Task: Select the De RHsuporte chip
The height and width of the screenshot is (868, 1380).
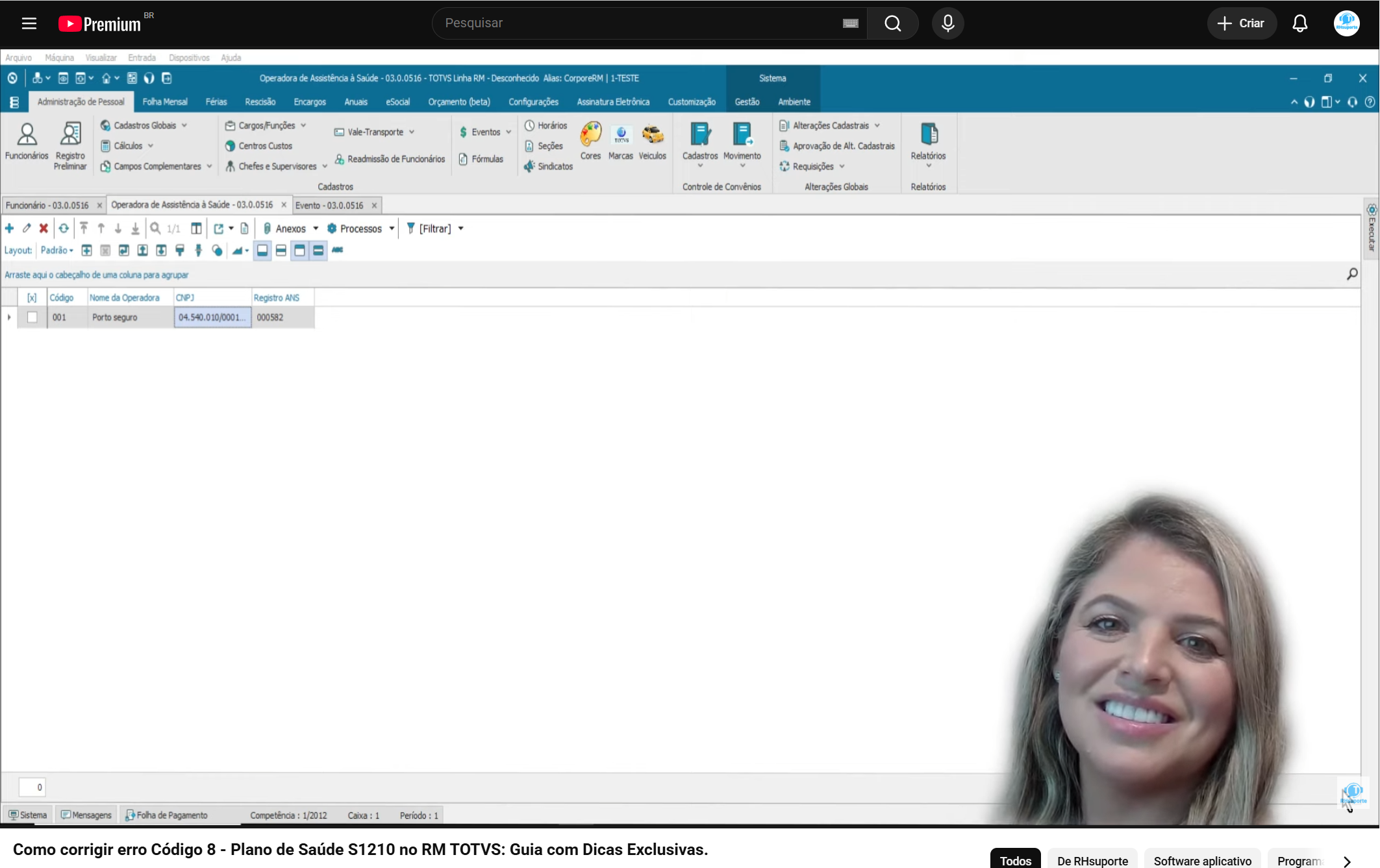Action: [x=1092, y=860]
